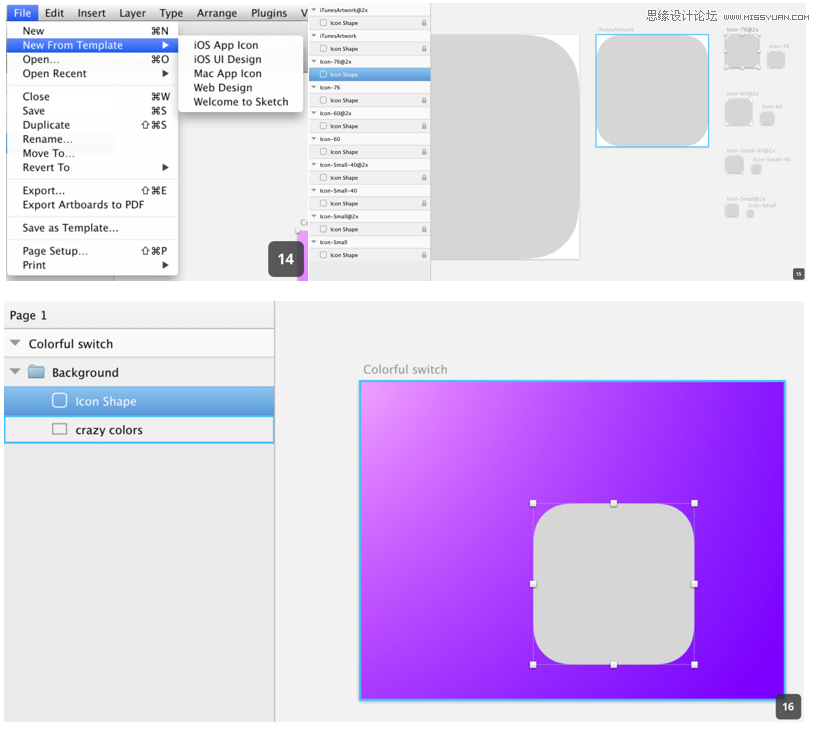This screenshot has height=731, width=820.
Task: Open the Edit menu
Action: tap(54, 13)
